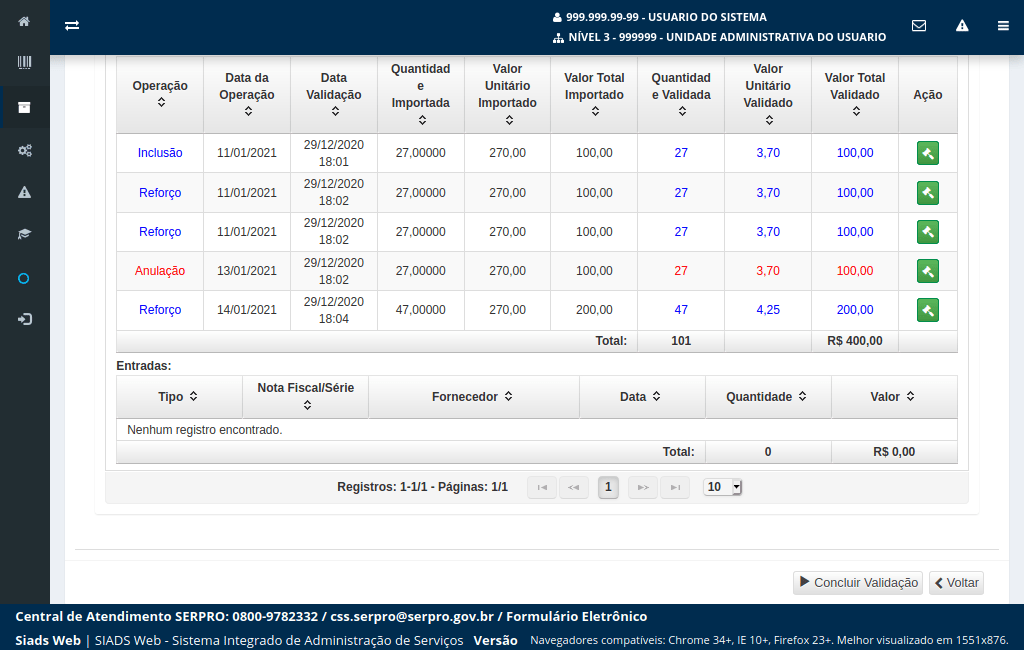Click validated total 200,00 value
This screenshot has width=1024, height=650.
855,310
